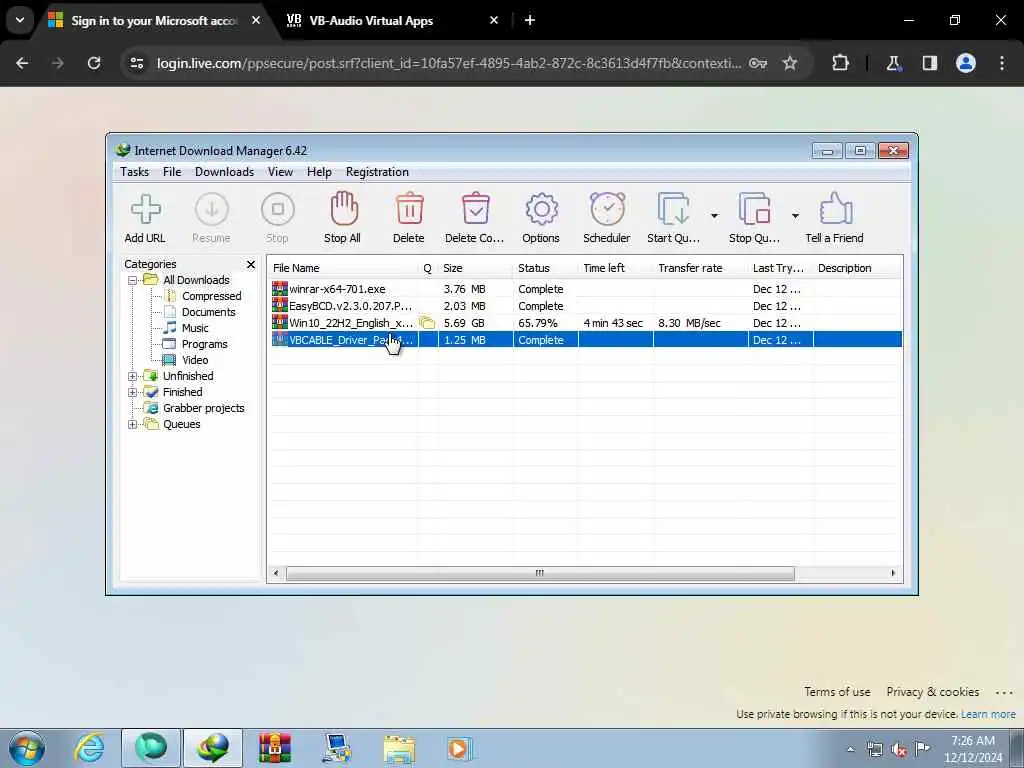This screenshot has width=1024, height=768.
Task: Sort by Status column header
Action: (x=545, y=268)
